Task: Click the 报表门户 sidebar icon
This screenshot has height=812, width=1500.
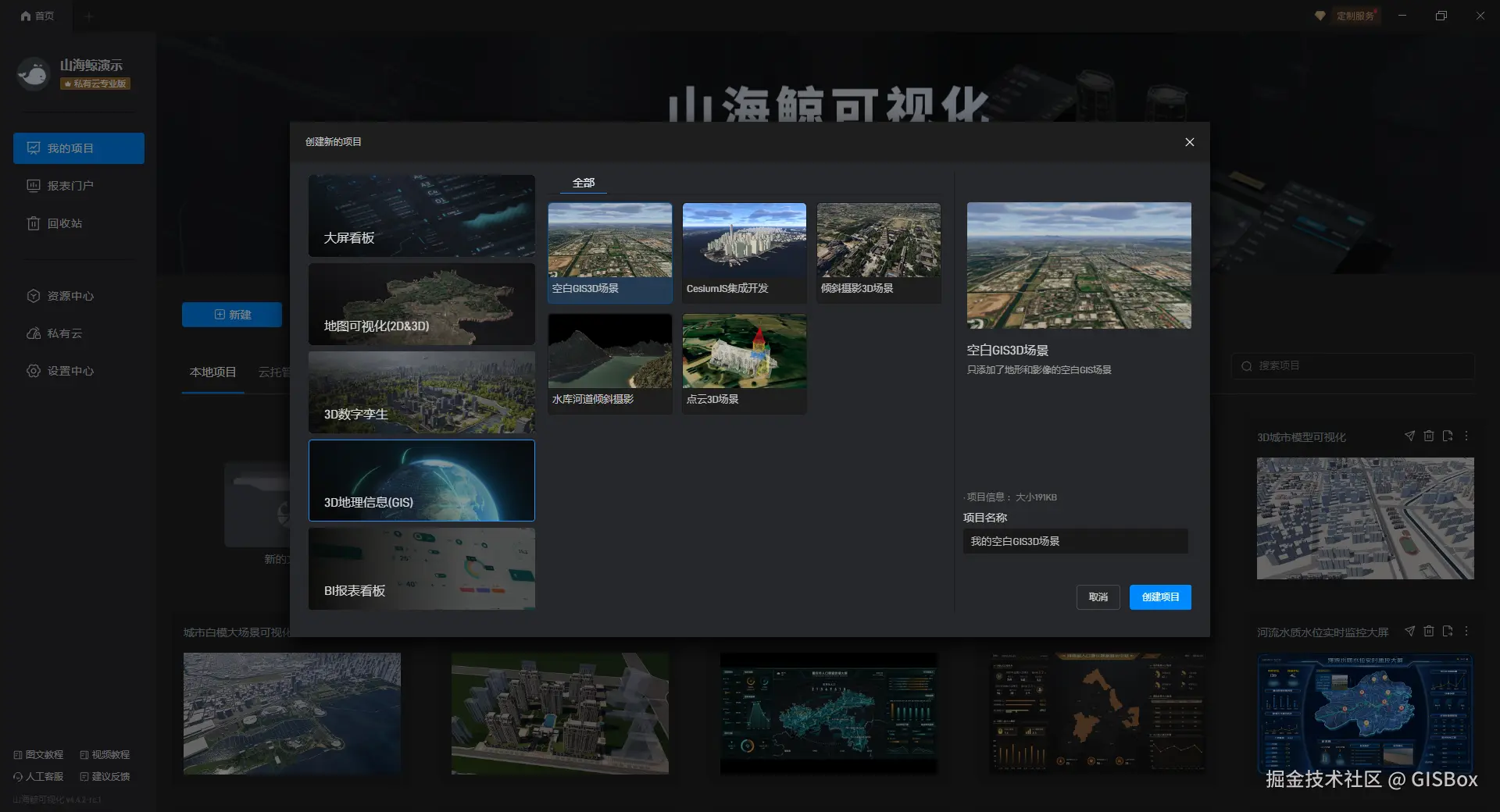Action: [x=34, y=186]
